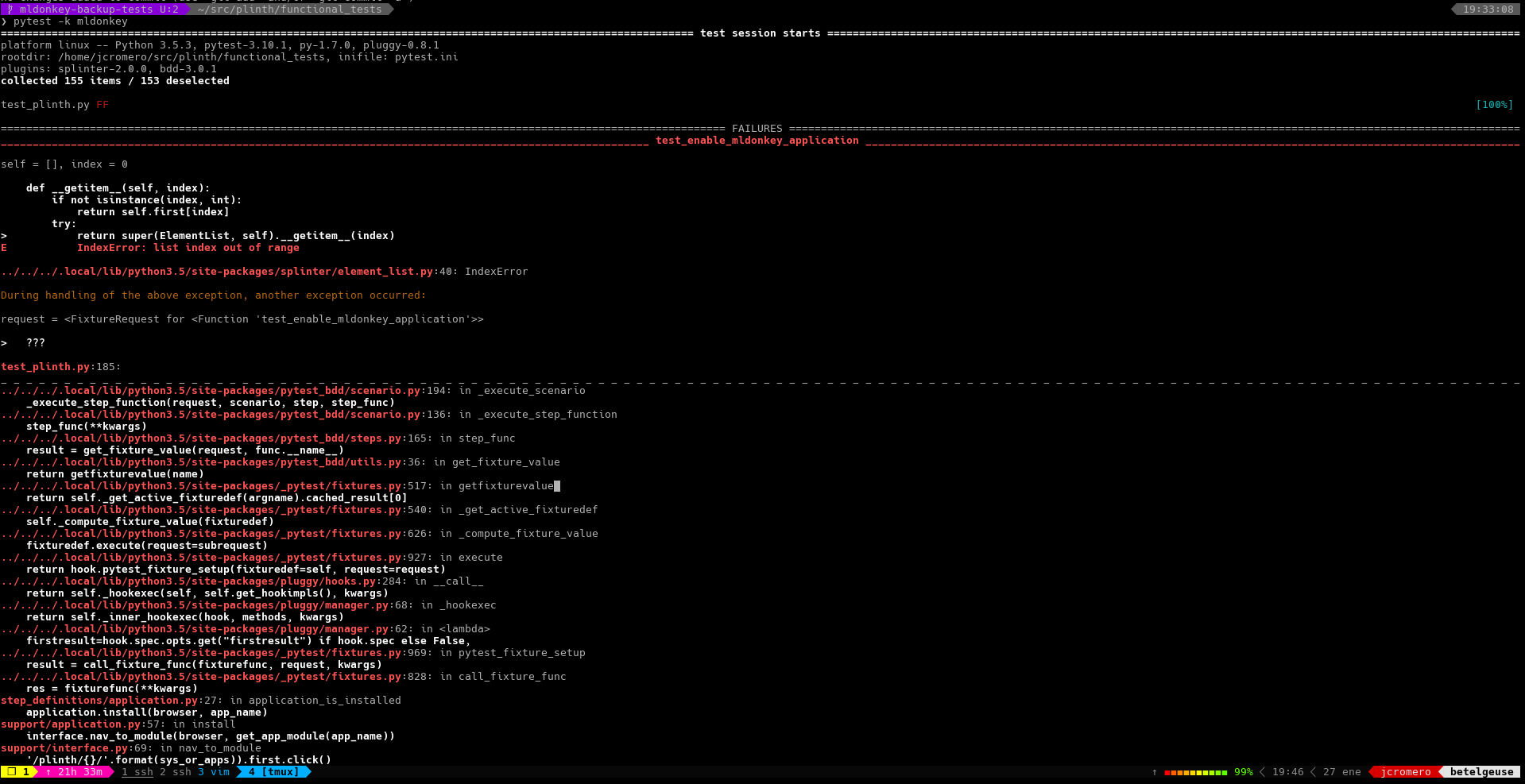Switch to tmux window 3 vim
The image size is (1525, 784).
pos(214,772)
